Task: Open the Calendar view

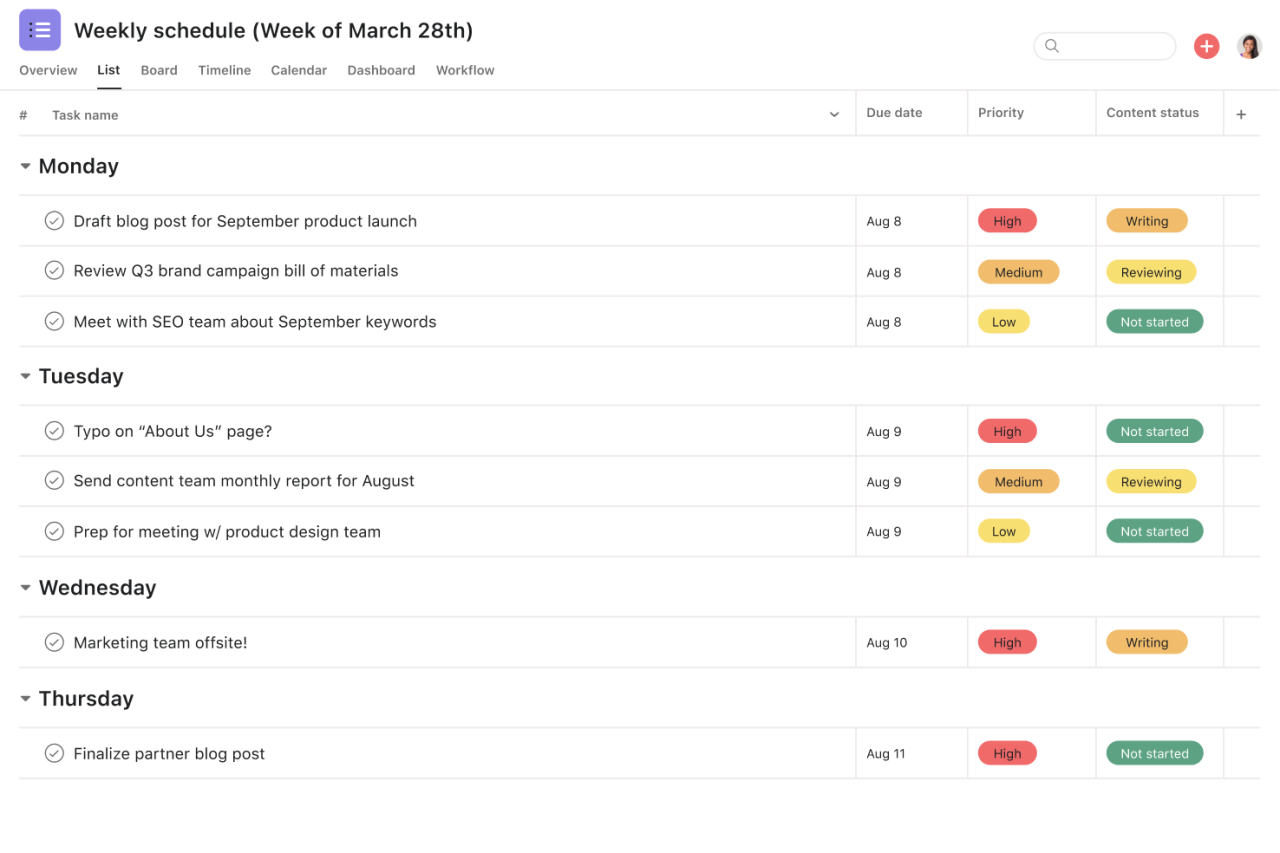Action: point(298,70)
